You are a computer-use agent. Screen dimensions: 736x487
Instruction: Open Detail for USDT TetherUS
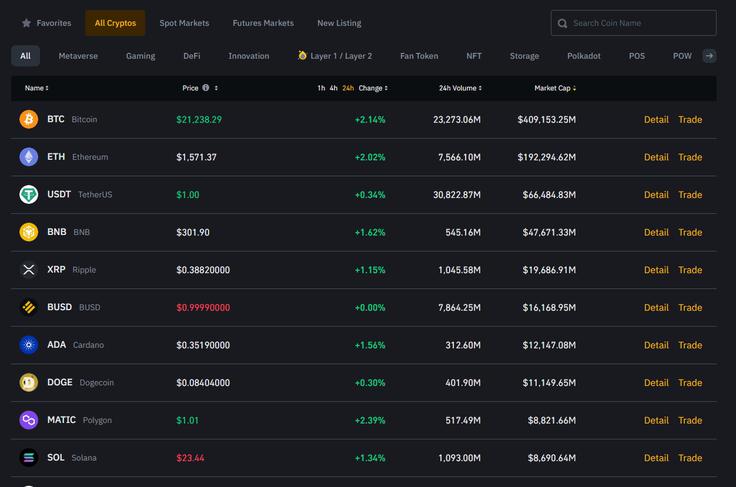click(656, 195)
